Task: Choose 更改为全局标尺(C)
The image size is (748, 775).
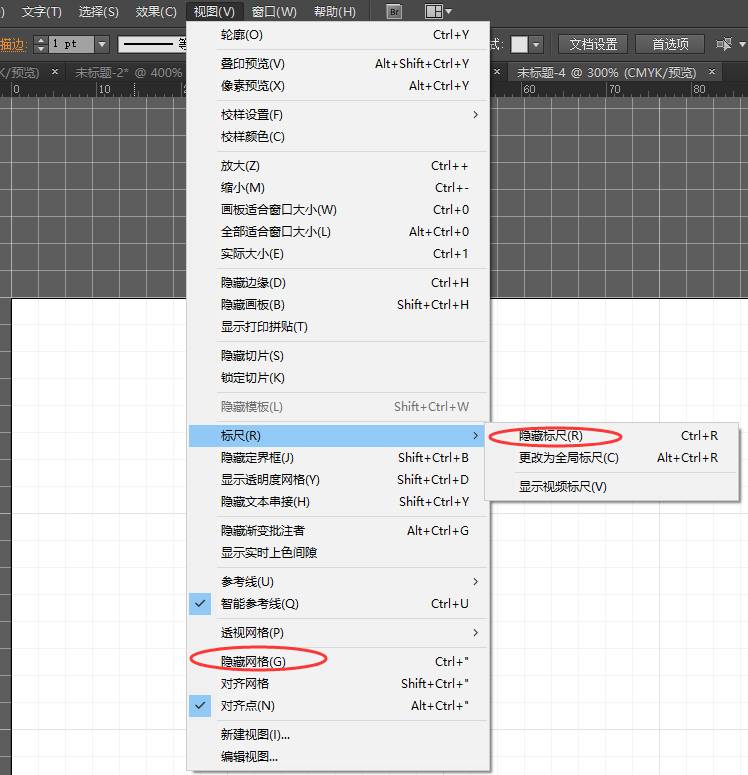Action: tap(612, 458)
